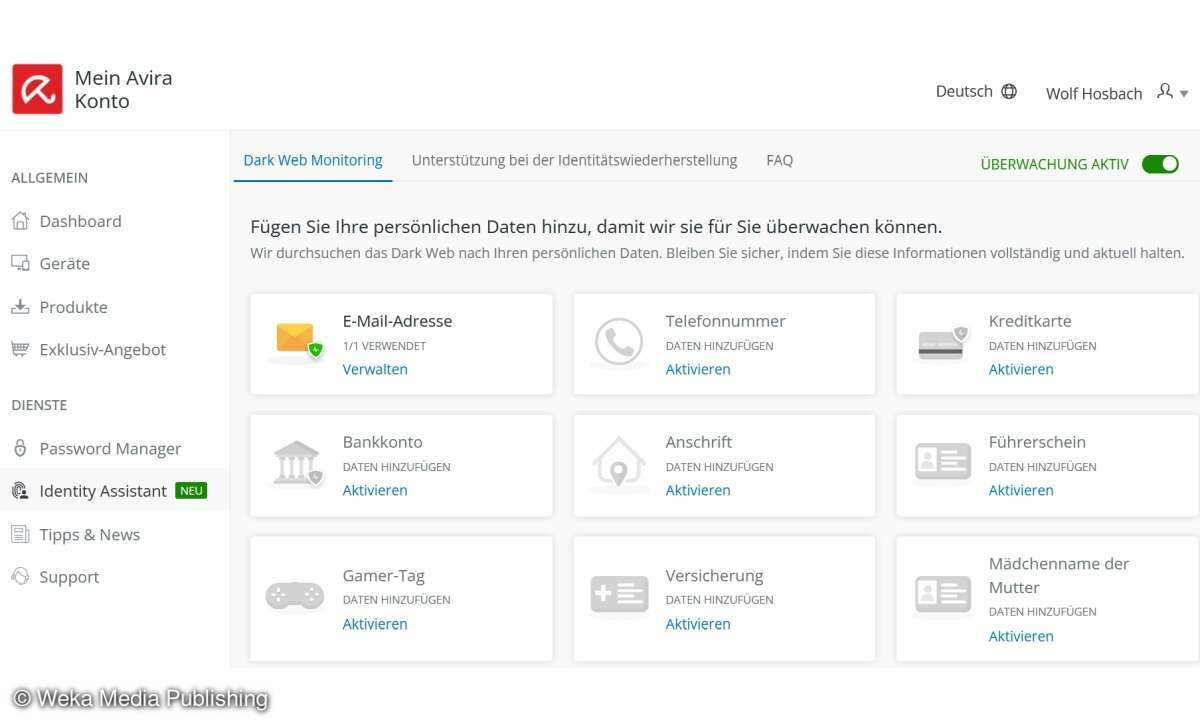
Task: Toggle the Überwachung Aktiv switch off
Action: coord(1160,164)
